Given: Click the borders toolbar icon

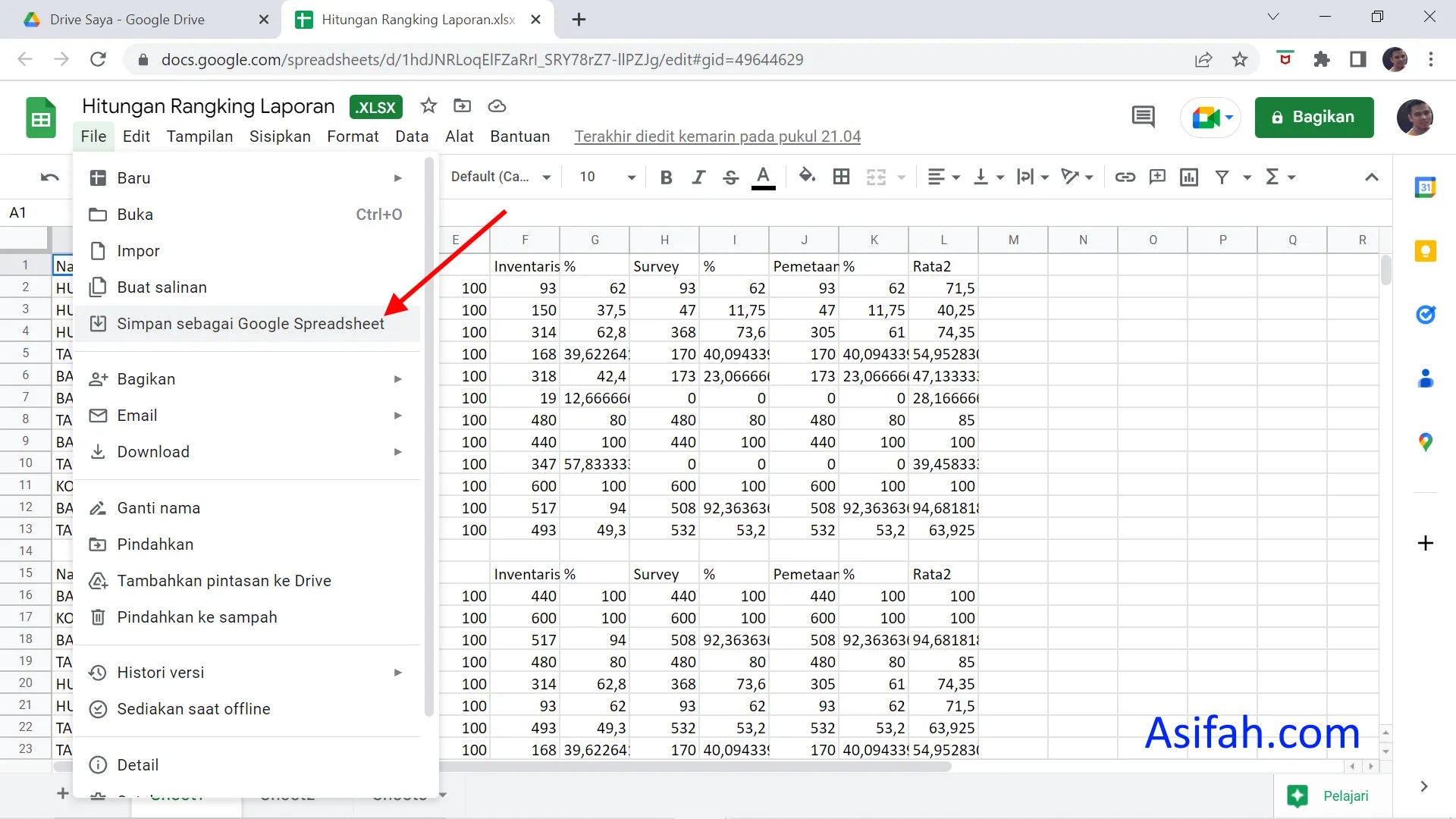Looking at the screenshot, I should pyautogui.click(x=841, y=177).
